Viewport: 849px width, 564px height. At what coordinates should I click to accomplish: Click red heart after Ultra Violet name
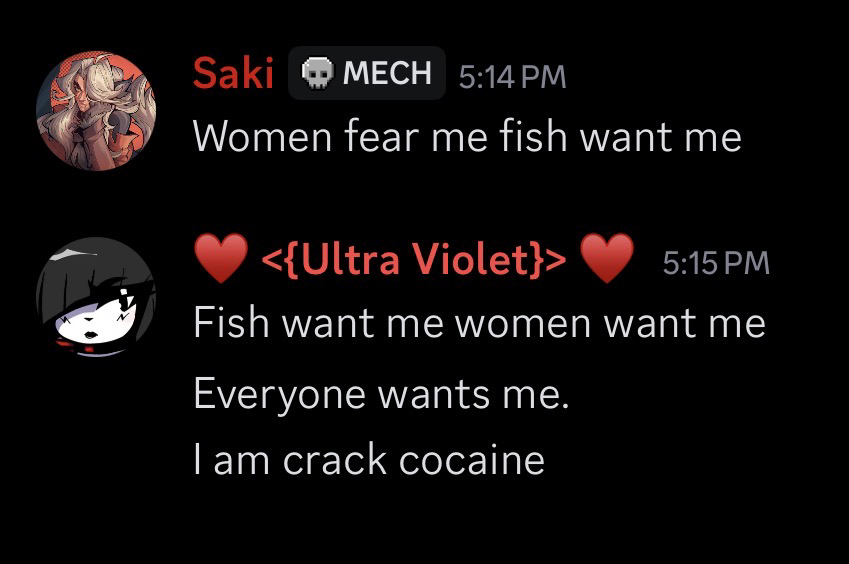click(x=607, y=261)
